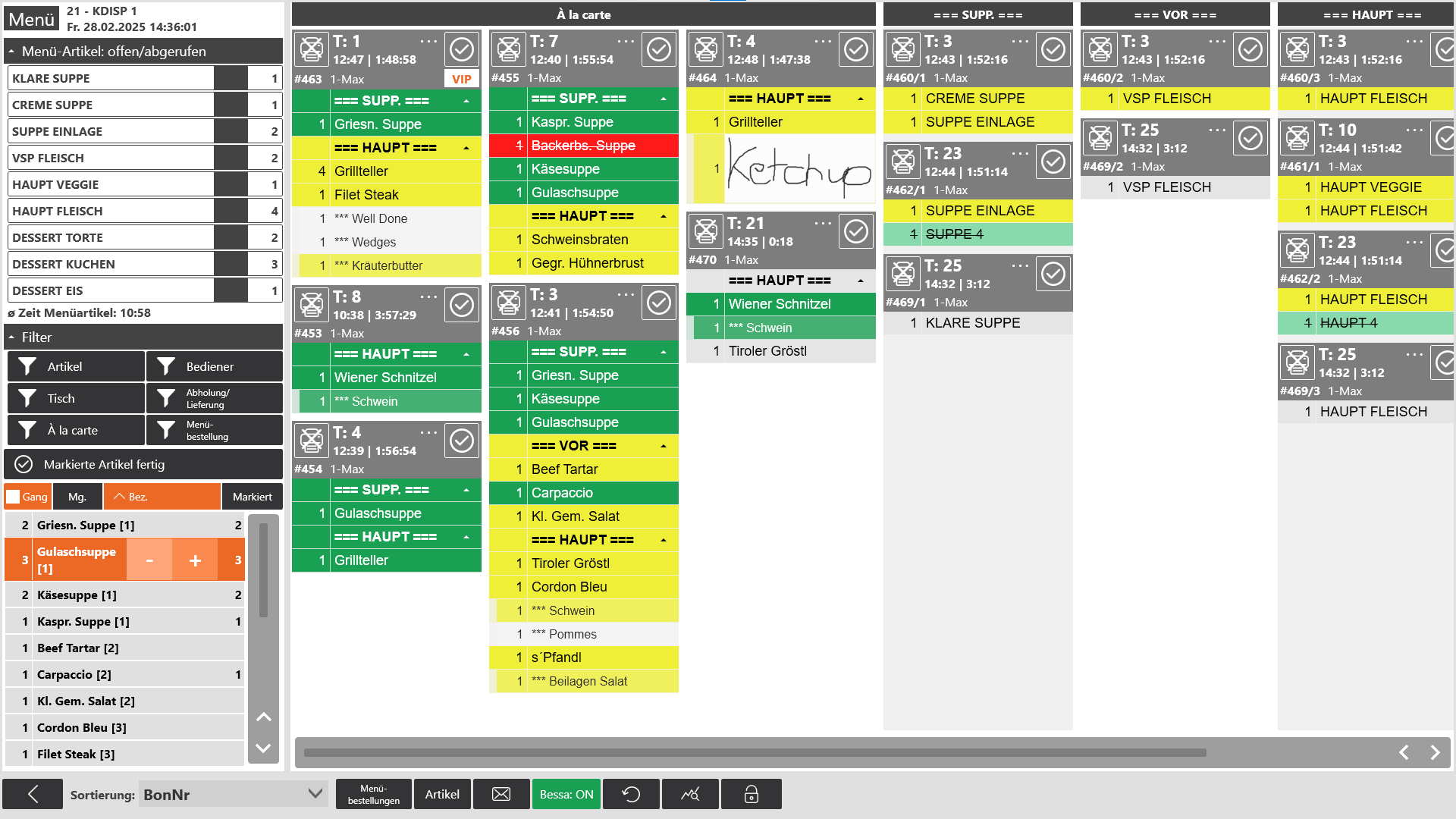Click the signature icon in bottom toolbar
This screenshot has width=1456, height=819.
click(x=690, y=794)
